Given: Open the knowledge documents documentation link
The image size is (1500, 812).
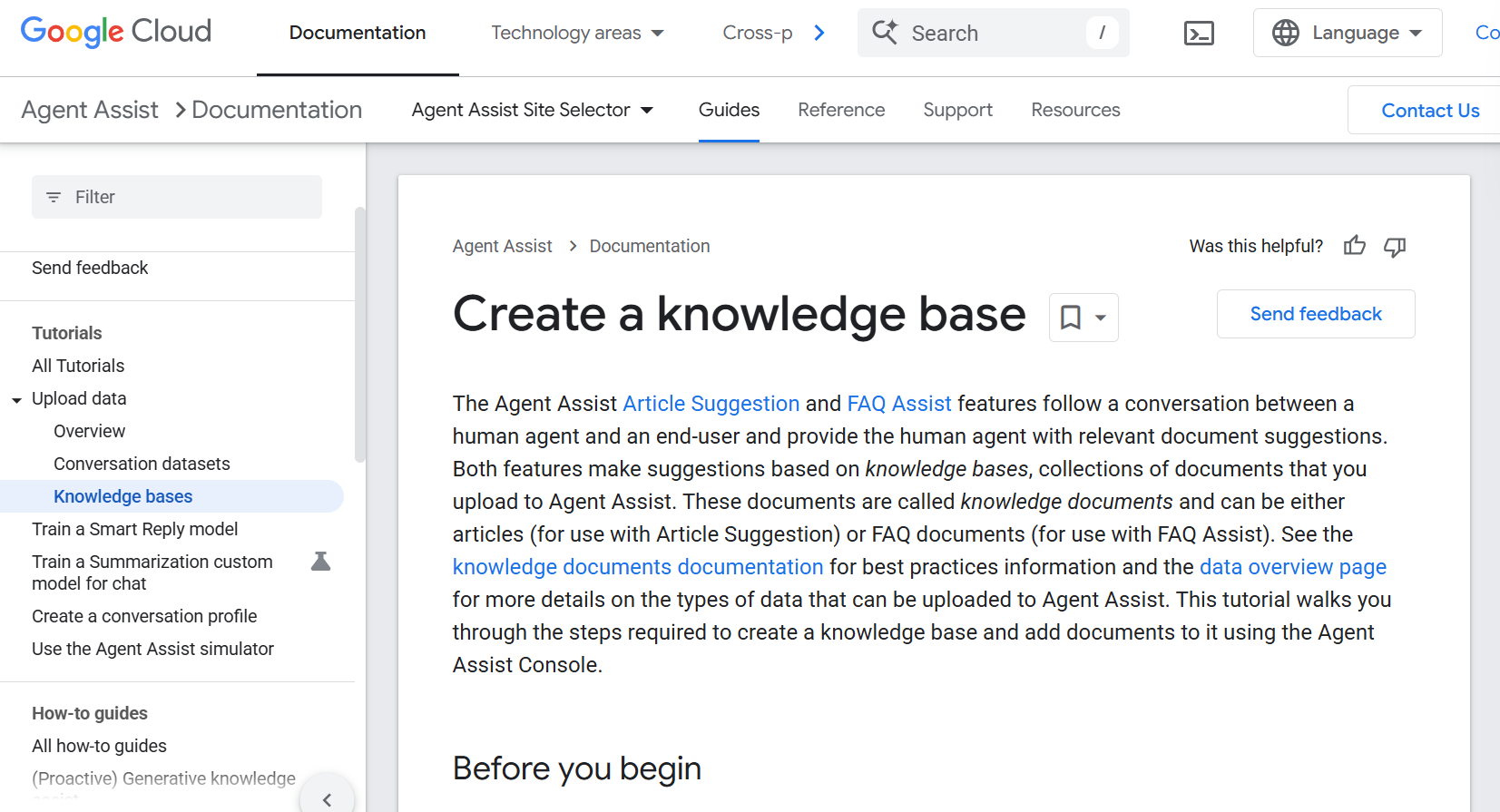Looking at the screenshot, I should pos(638,567).
